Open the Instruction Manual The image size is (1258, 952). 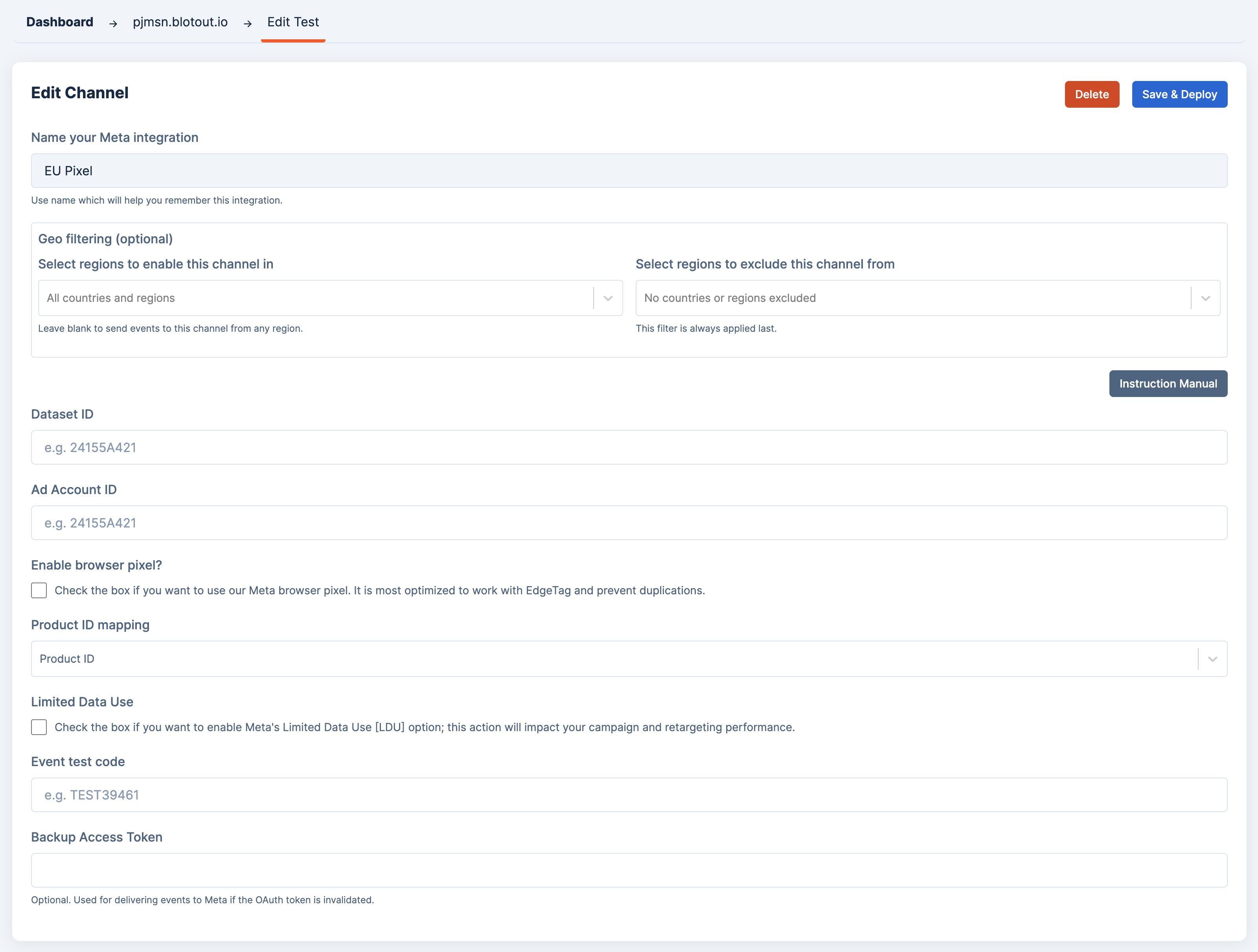point(1168,384)
